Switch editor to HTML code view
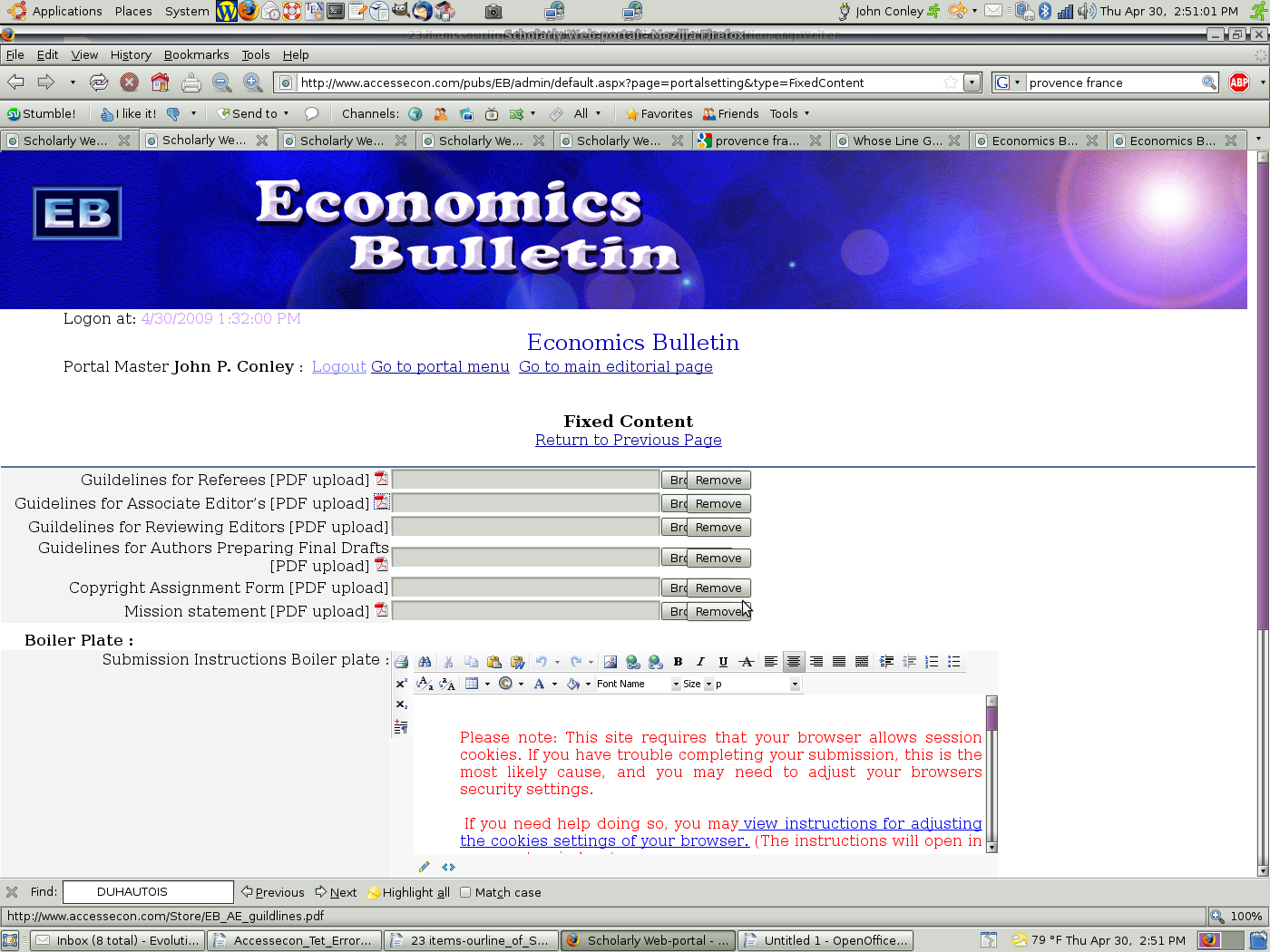Image resolution: width=1270 pixels, height=952 pixels. pos(448,867)
